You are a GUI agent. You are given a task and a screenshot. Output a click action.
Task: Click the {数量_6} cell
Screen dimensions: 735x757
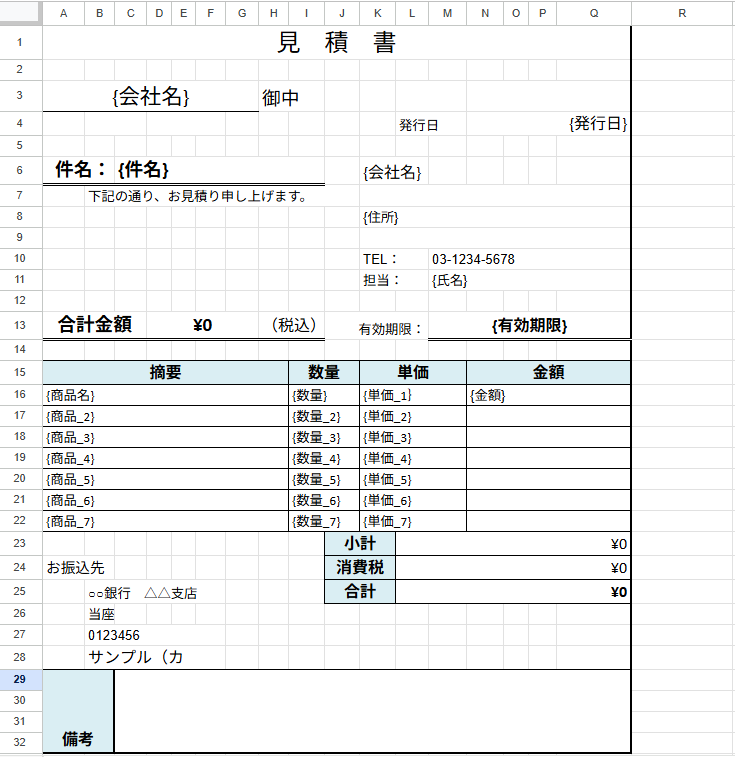click(x=324, y=500)
